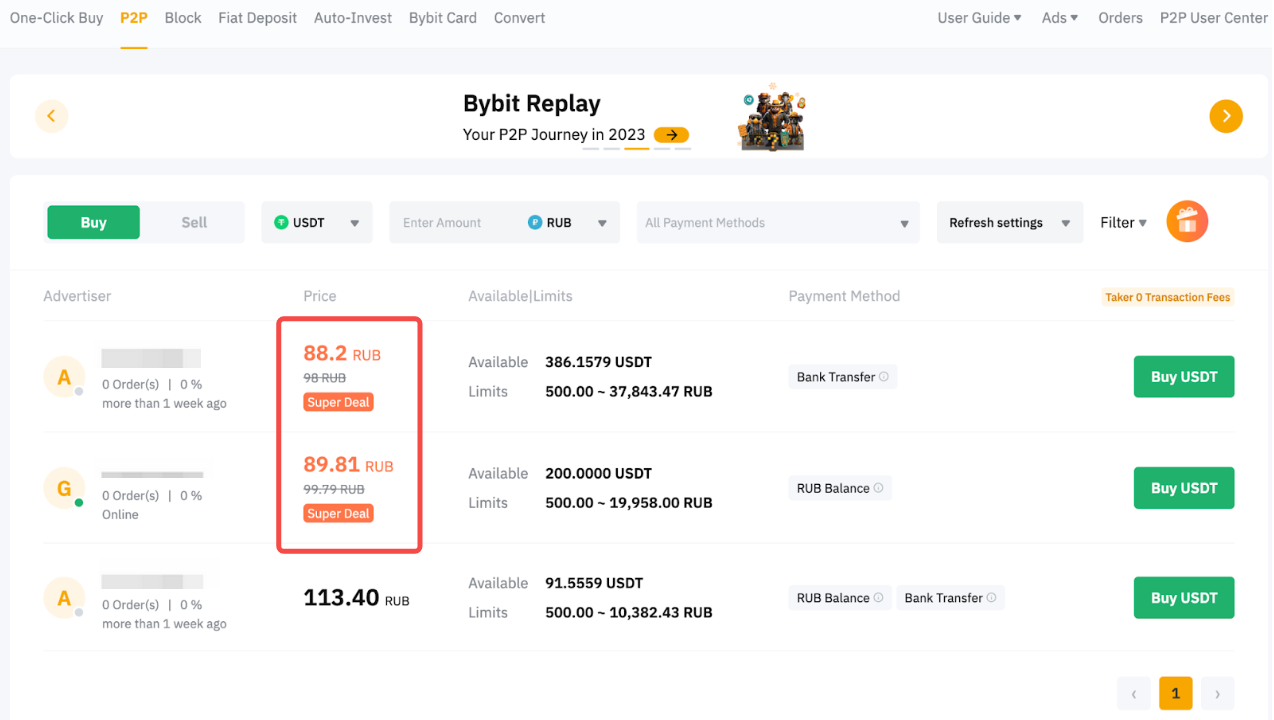The image size is (1274, 720).
Task: Click the banner previous arrow icon
Action: (51, 116)
